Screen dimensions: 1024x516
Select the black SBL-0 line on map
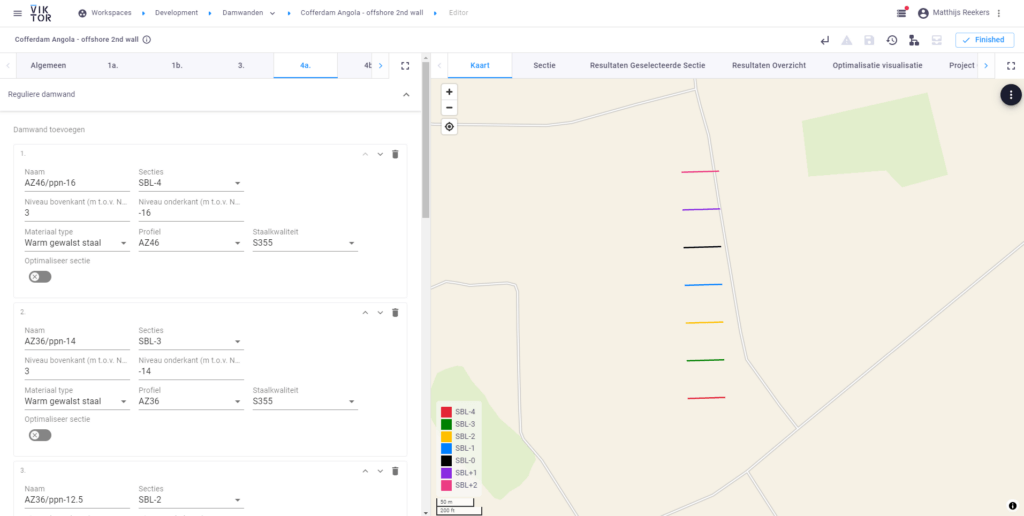[702, 247]
